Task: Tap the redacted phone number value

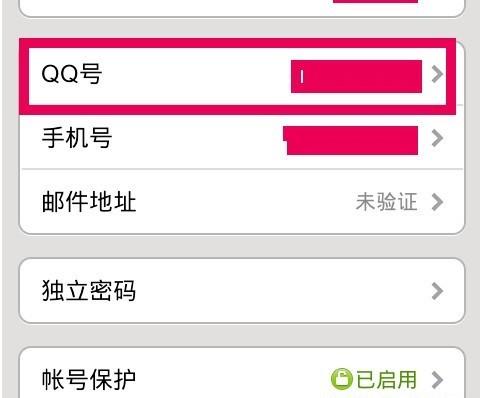Action: [351, 140]
